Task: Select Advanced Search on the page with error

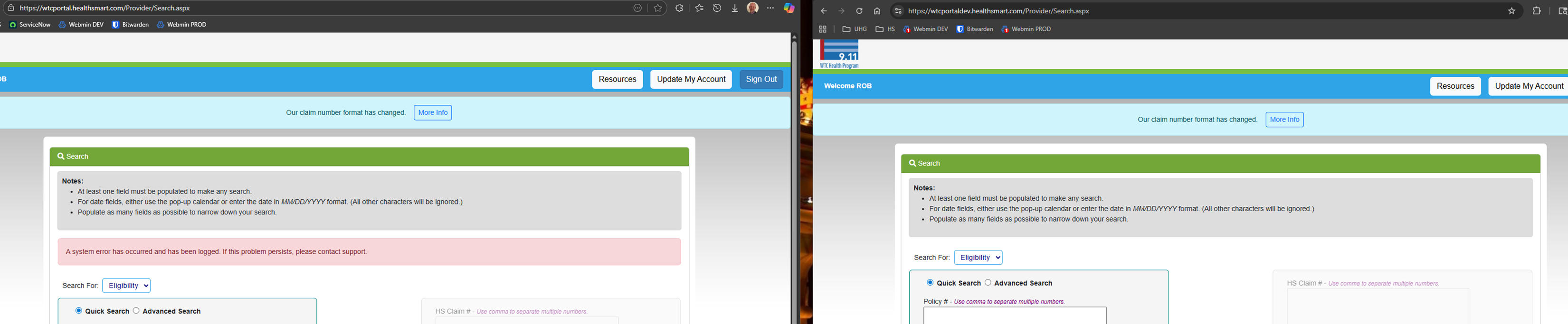Action: [x=136, y=311]
